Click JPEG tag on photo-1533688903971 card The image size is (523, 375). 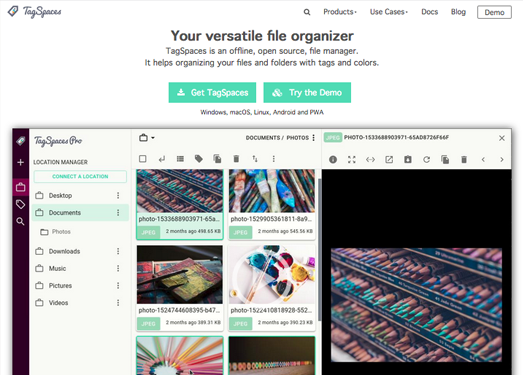click(148, 232)
